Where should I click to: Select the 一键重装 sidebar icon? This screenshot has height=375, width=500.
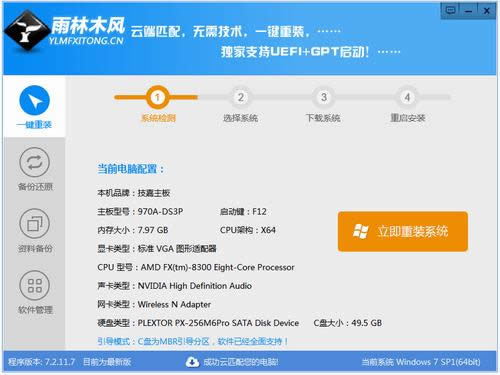(x=34, y=100)
